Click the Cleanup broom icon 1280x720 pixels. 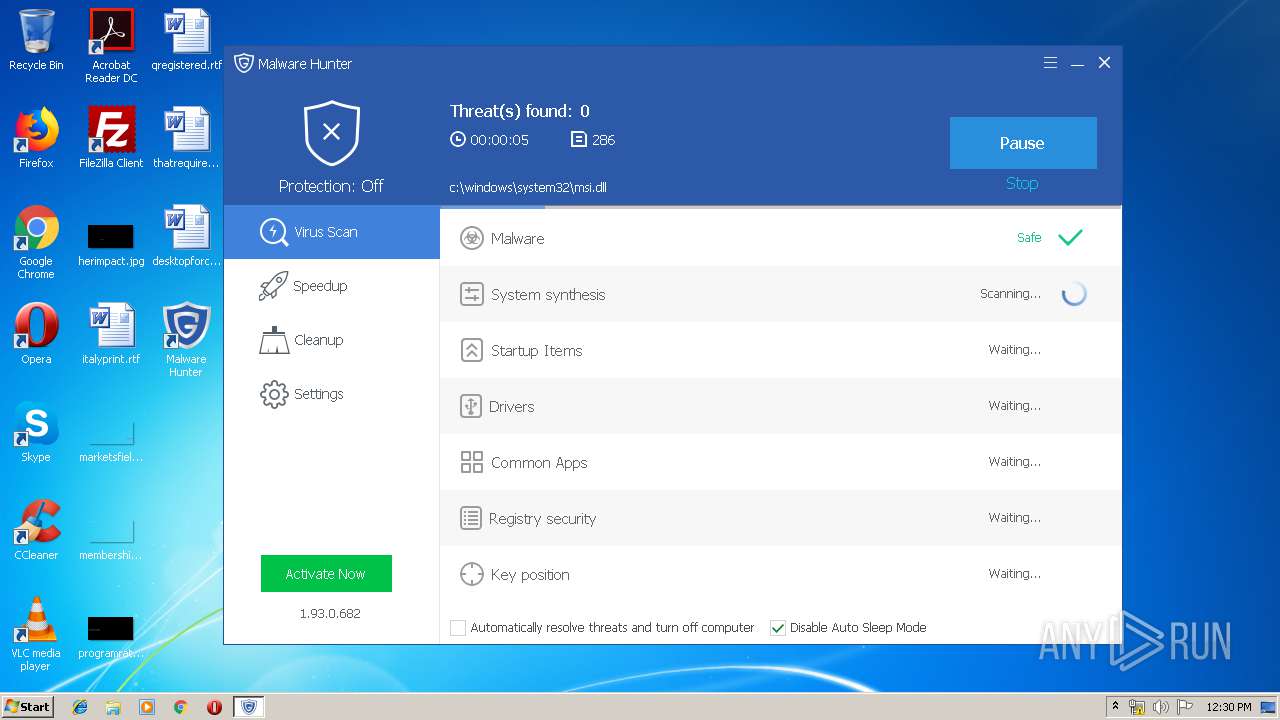coord(274,340)
